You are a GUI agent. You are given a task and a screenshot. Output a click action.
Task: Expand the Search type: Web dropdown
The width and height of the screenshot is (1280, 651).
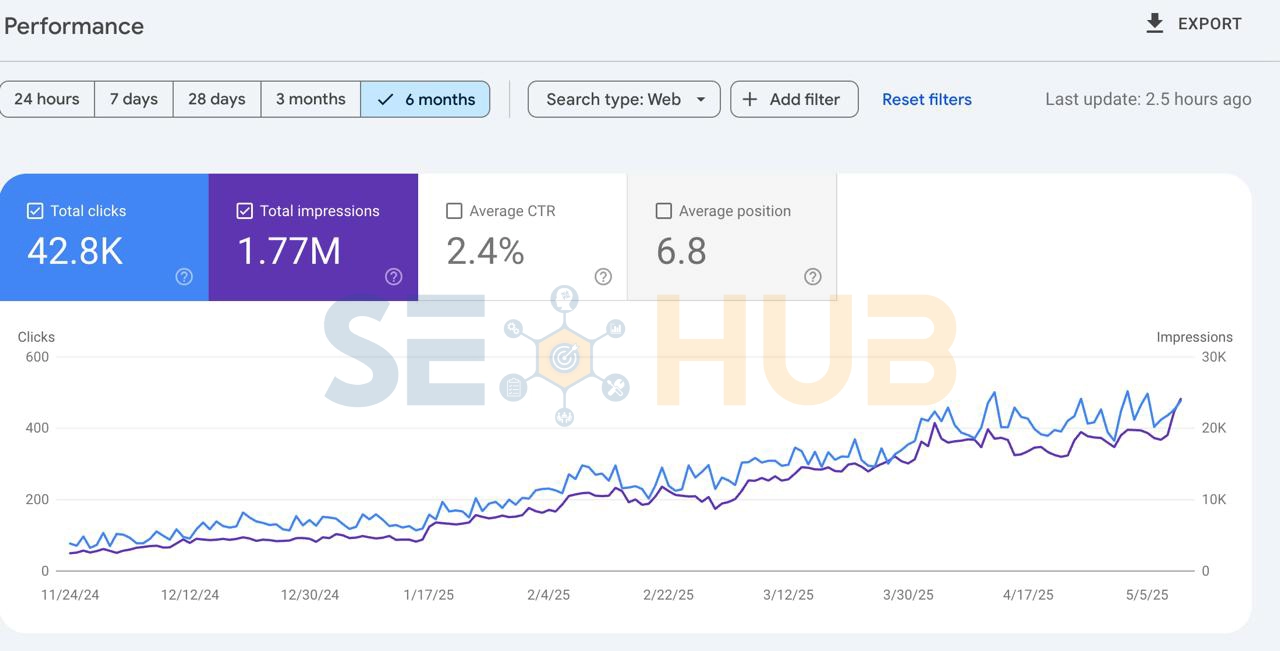coord(613,99)
